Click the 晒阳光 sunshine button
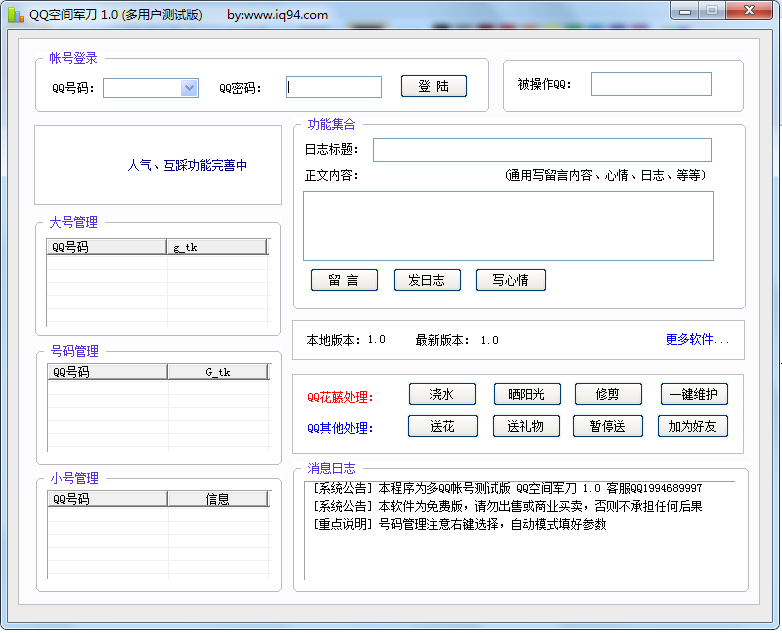Viewport: 782px width, 633px height. click(527, 395)
